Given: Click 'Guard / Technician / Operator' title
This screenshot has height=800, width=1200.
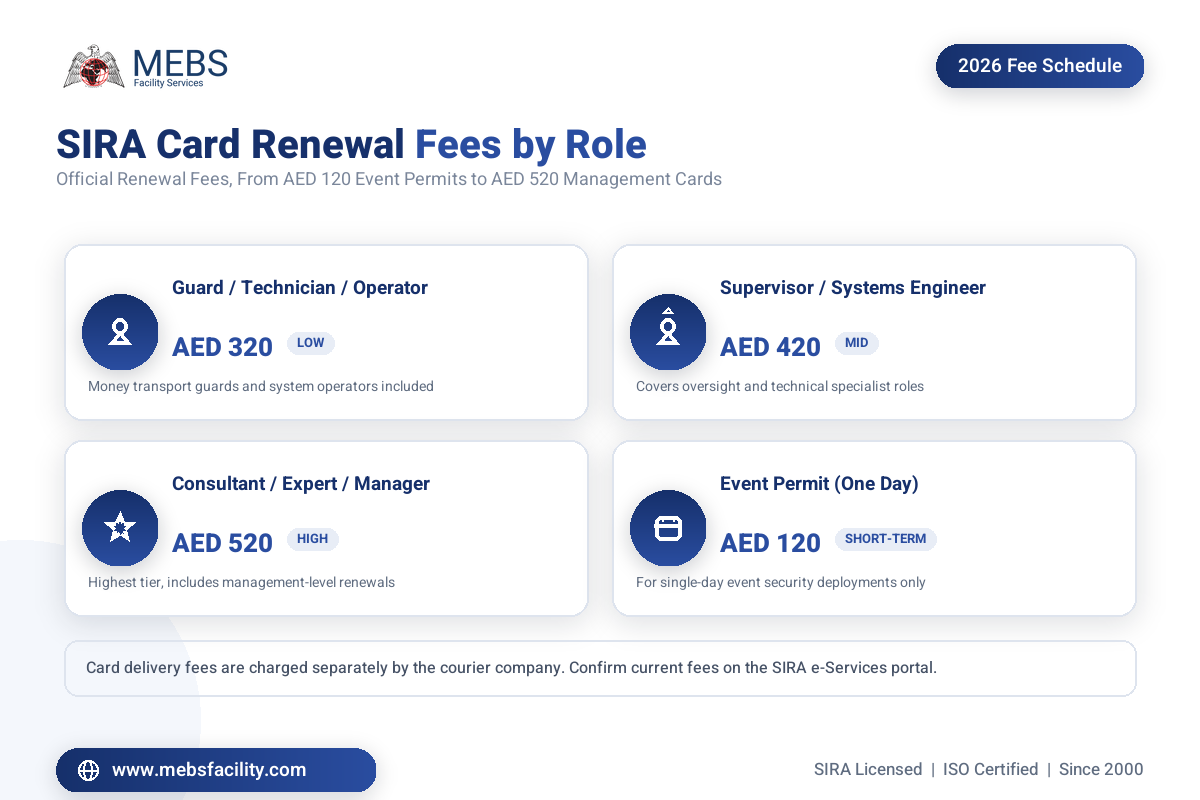Looking at the screenshot, I should pos(300,288).
